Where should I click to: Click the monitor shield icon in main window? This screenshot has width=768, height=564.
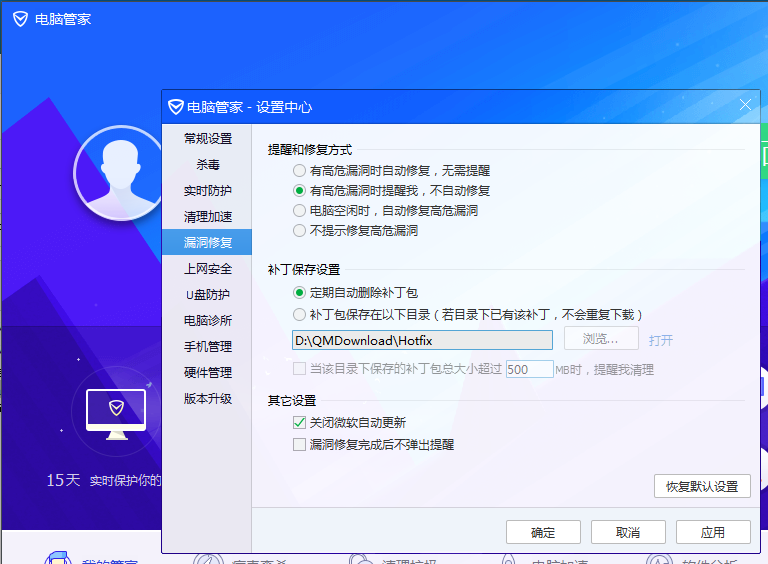click(x=116, y=414)
